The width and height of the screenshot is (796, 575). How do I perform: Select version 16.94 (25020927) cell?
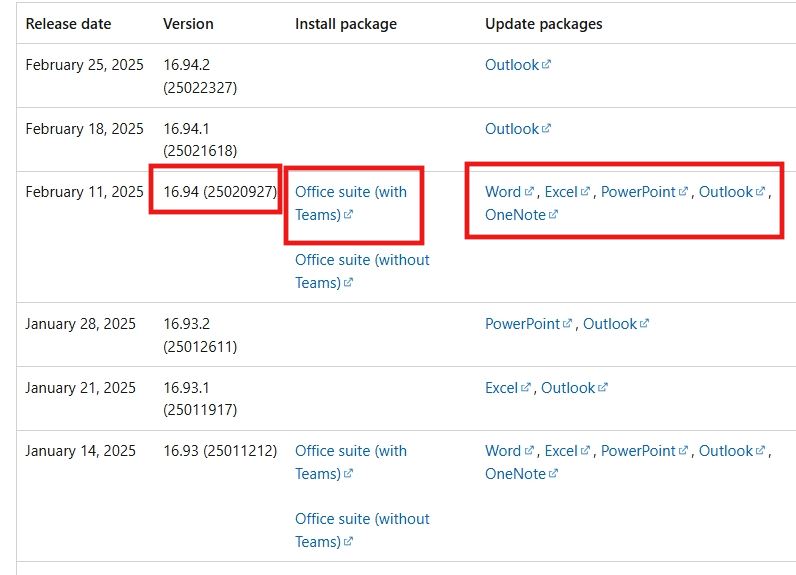pyautogui.click(x=220, y=192)
